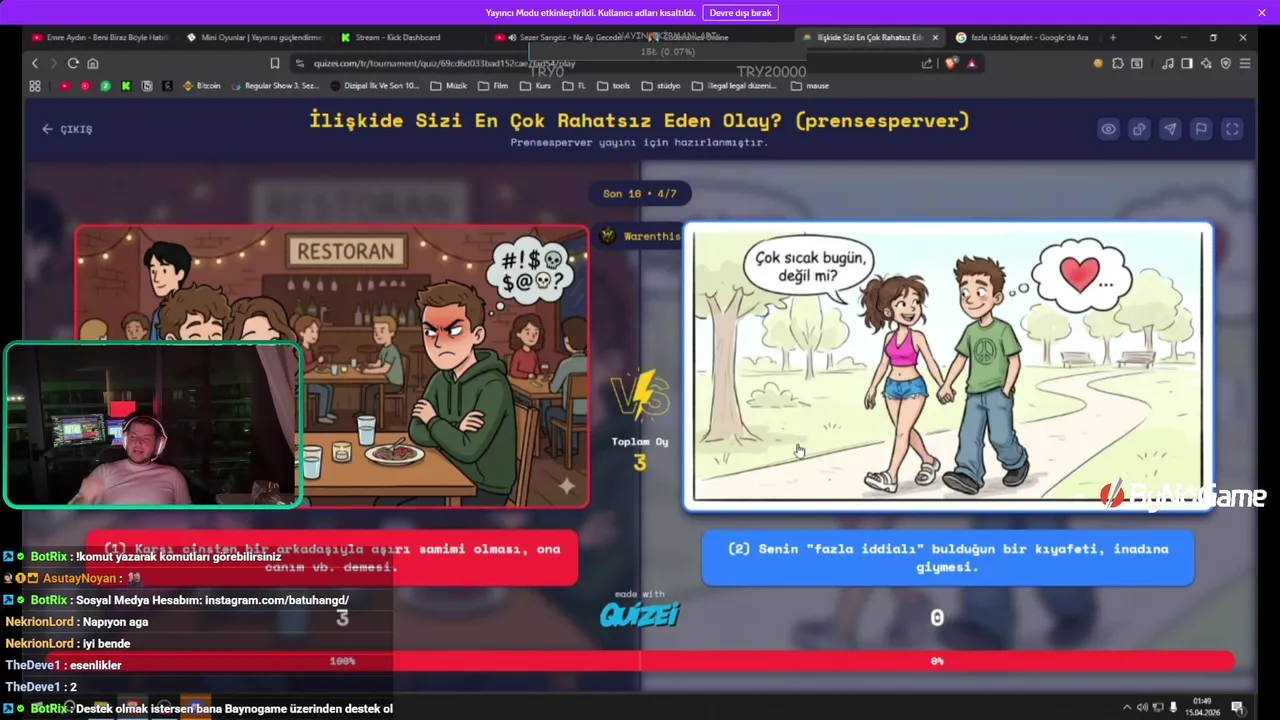1280x720 pixels.
Task: Switch to 'Mini Oyunlar' tab
Action: tap(255, 37)
